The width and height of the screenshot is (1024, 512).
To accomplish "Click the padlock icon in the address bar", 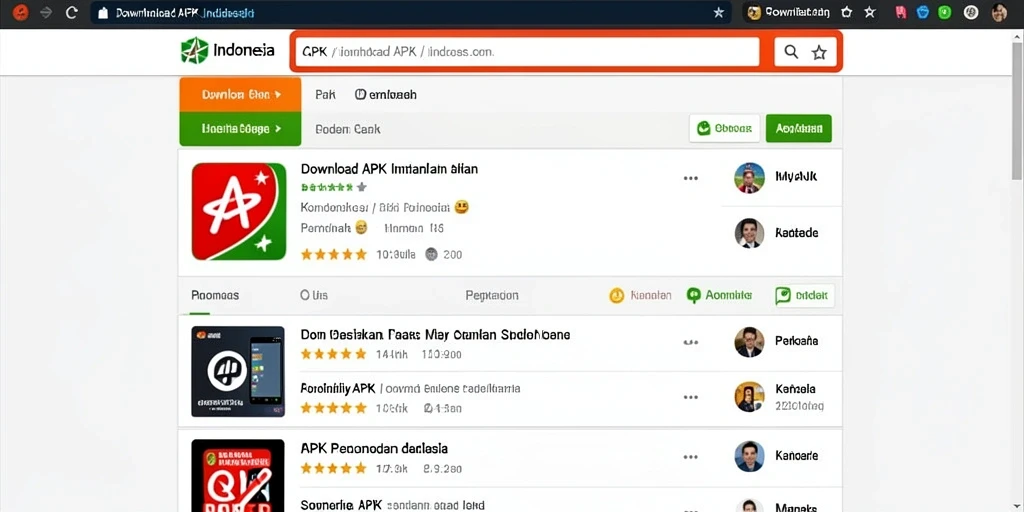I will pos(102,12).
